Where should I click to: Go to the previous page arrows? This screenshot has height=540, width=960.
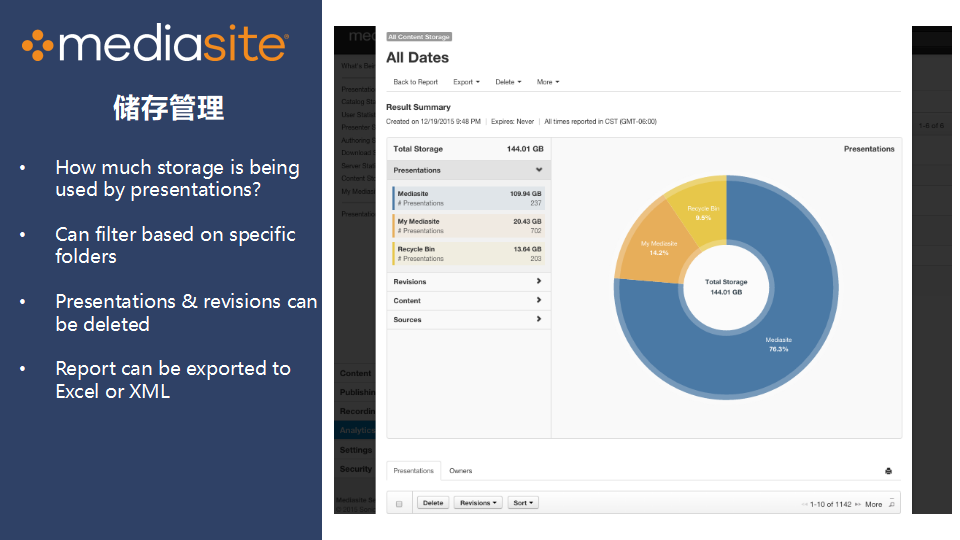[804, 504]
